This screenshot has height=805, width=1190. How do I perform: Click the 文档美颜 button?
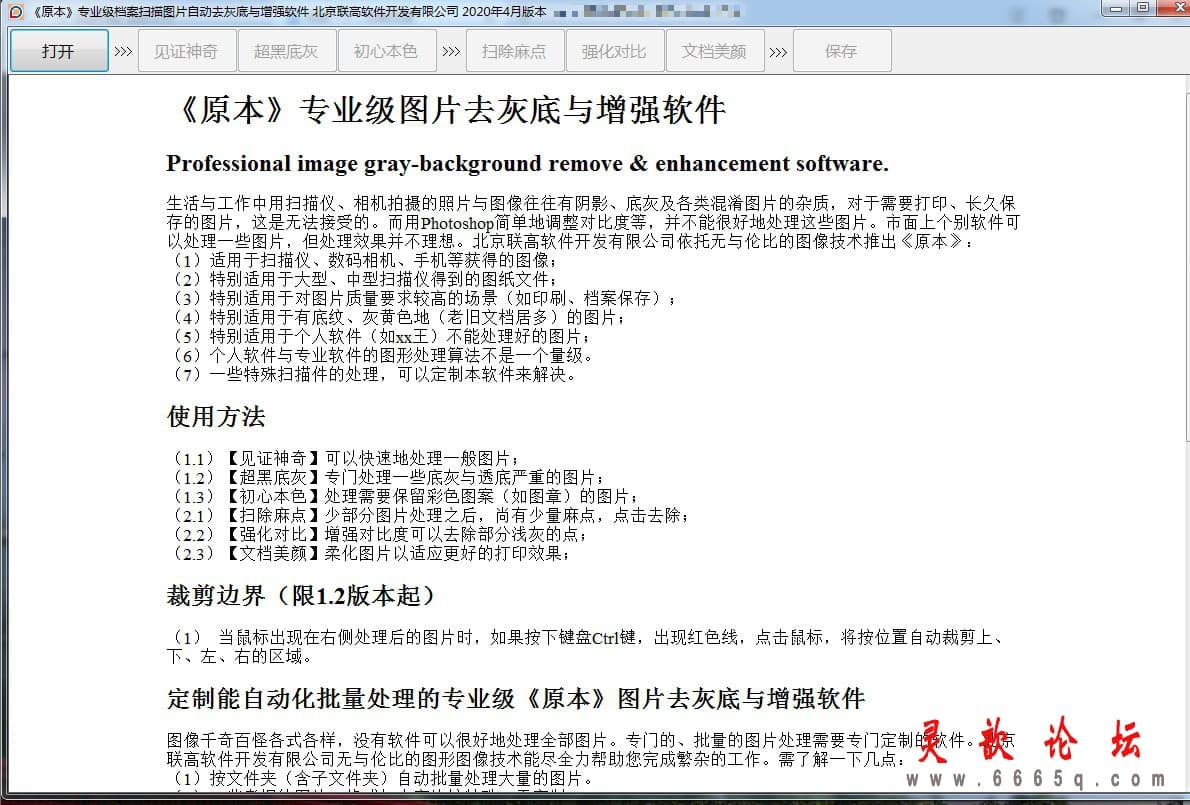715,51
